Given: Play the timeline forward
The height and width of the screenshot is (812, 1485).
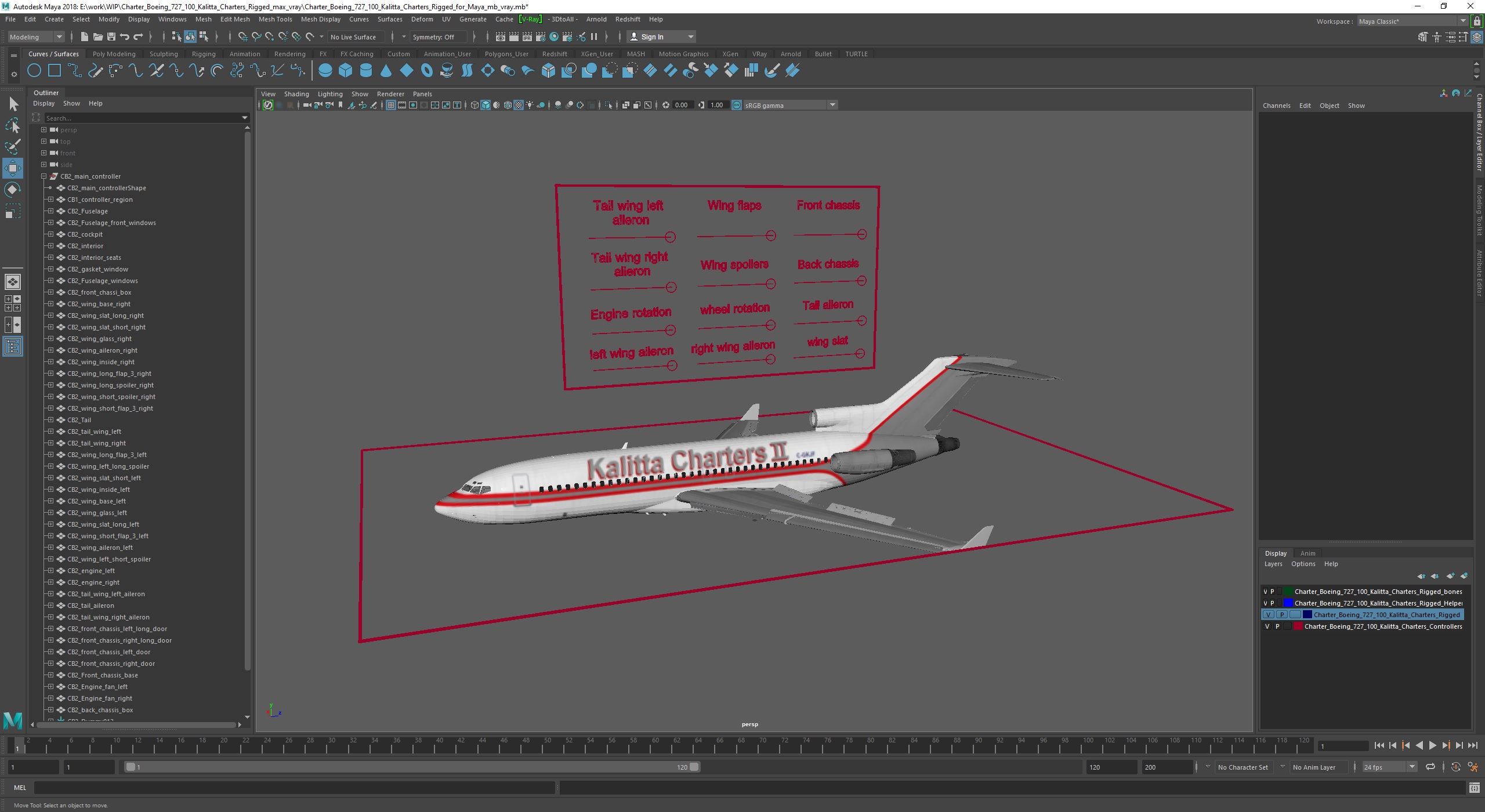Looking at the screenshot, I should [x=1432, y=746].
